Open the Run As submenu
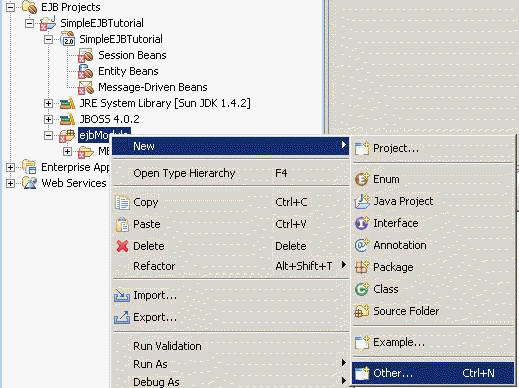This screenshot has width=519, height=388. (x=230, y=364)
